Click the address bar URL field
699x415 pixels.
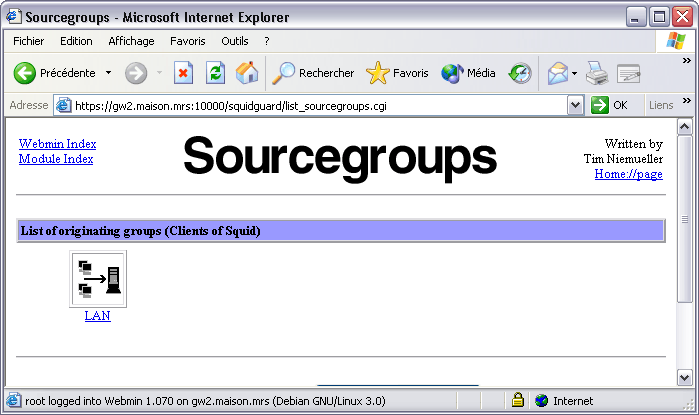(x=320, y=106)
